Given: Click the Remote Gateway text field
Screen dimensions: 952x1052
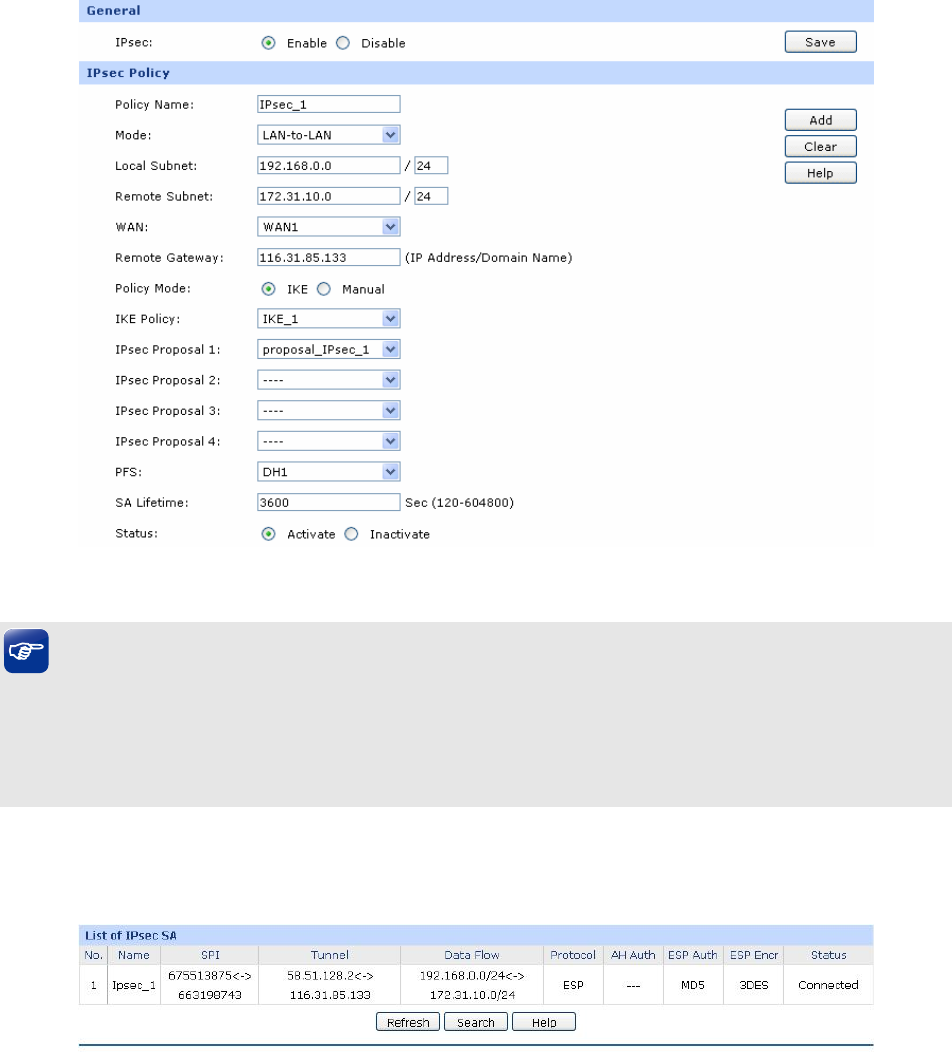Looking at the screenshot, I should coord(328,258).
